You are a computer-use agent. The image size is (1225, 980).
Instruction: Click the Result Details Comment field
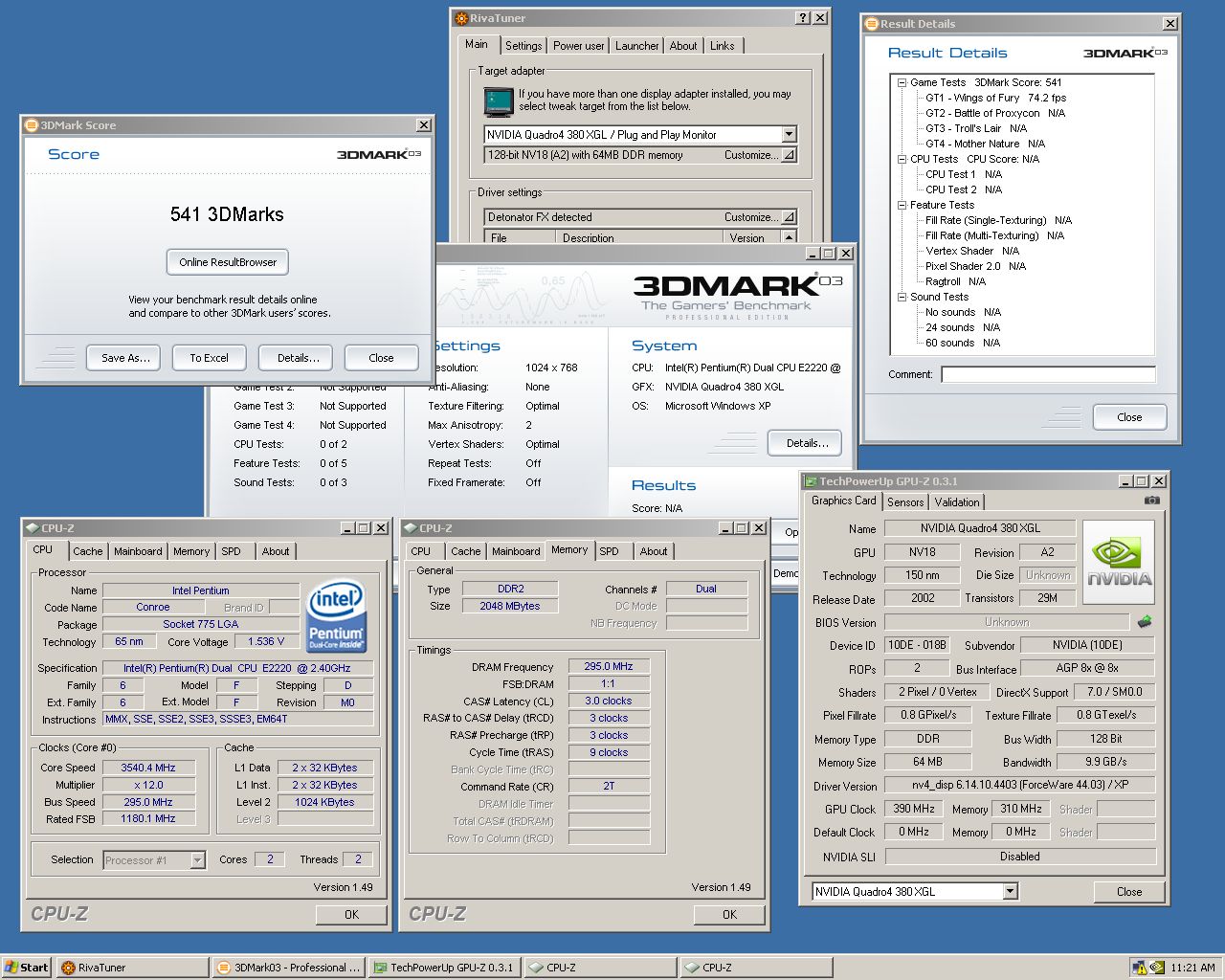(1048, 374)
